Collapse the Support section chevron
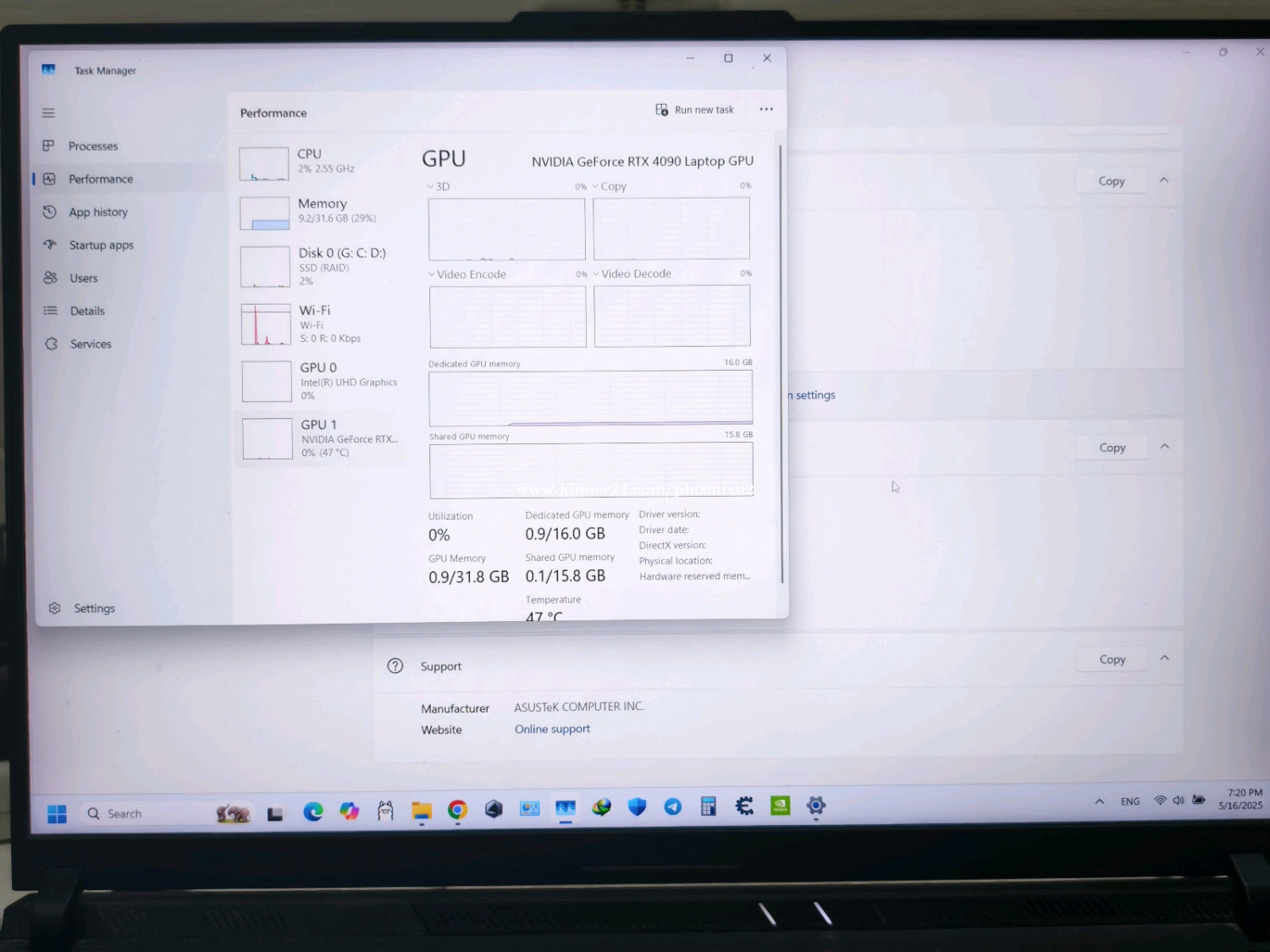 [1165, 658]
